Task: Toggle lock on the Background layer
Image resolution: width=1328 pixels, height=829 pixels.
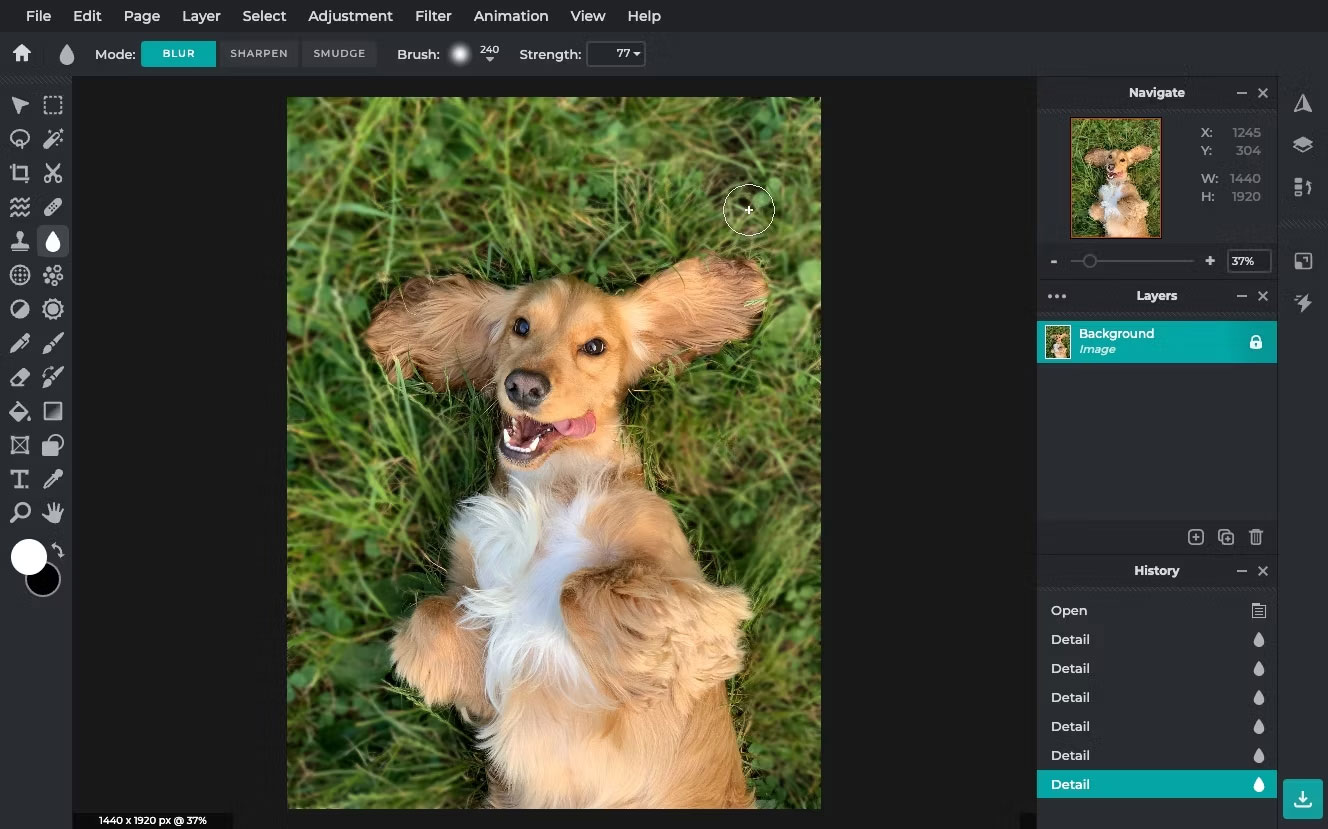Action: pos(1256,341)
